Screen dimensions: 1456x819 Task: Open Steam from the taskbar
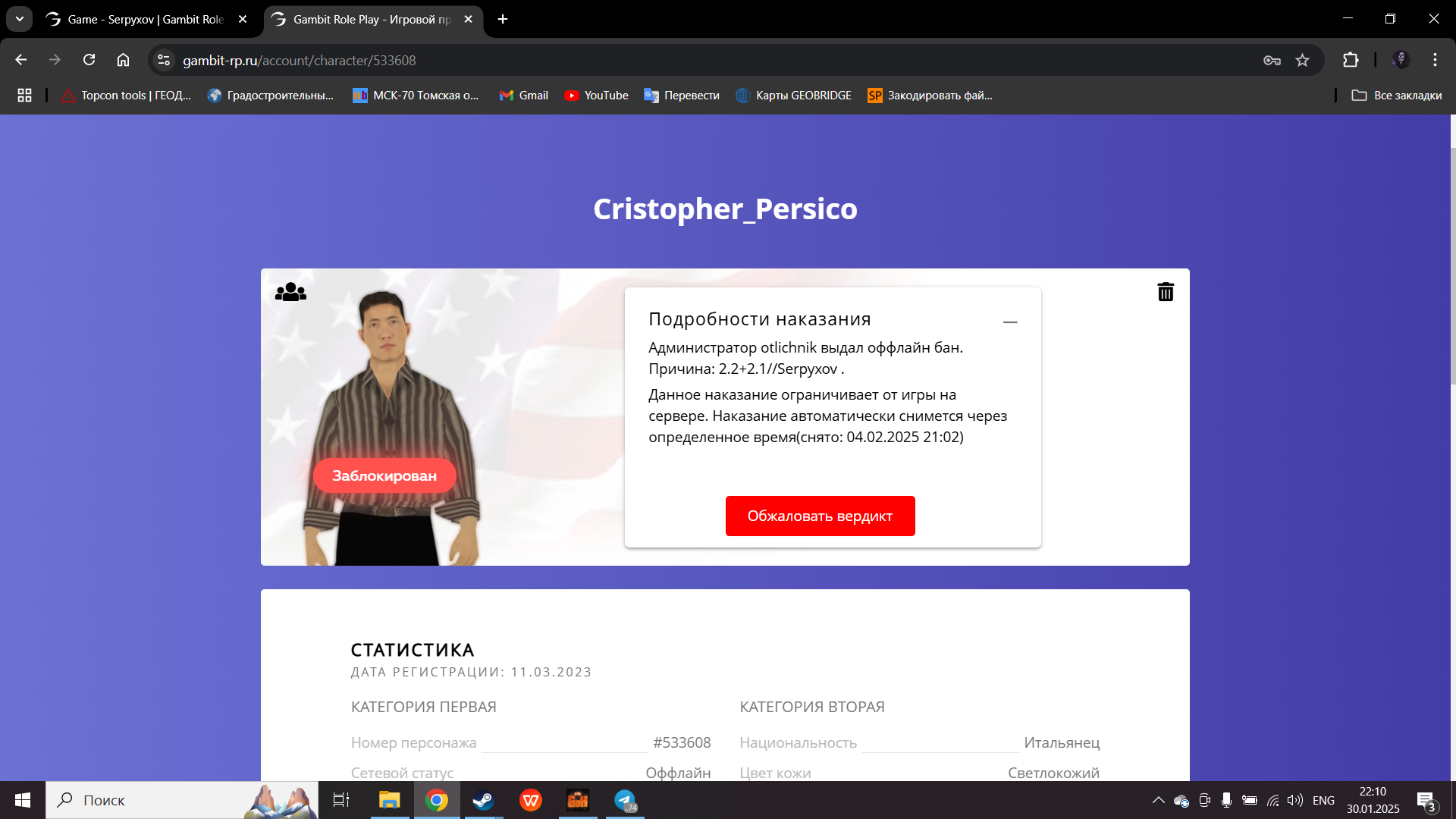[x=483, y=800]
